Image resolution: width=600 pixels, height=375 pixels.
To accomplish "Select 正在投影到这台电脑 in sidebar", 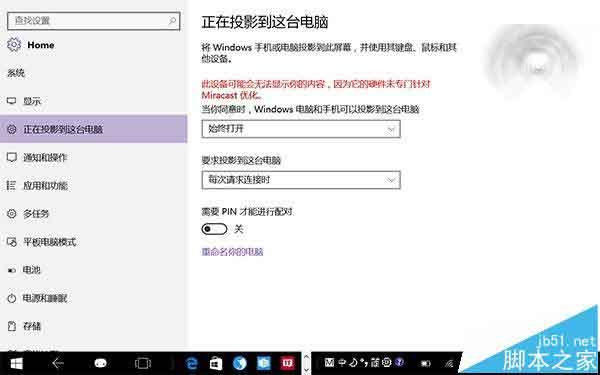I will point(94,129).
